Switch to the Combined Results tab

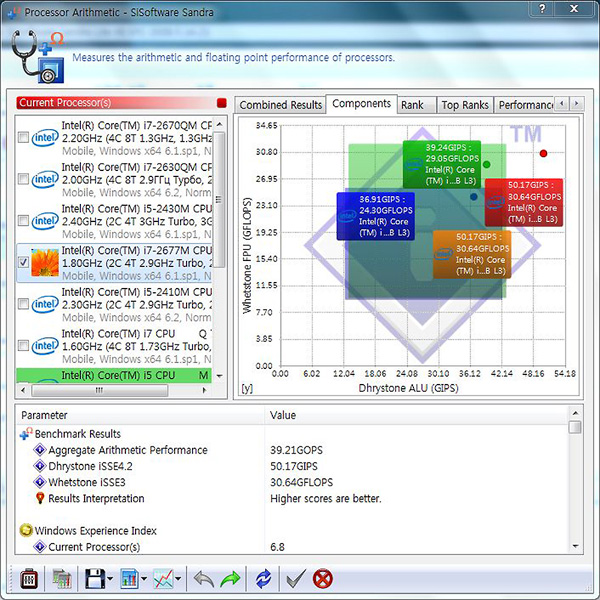coord(280,105)
